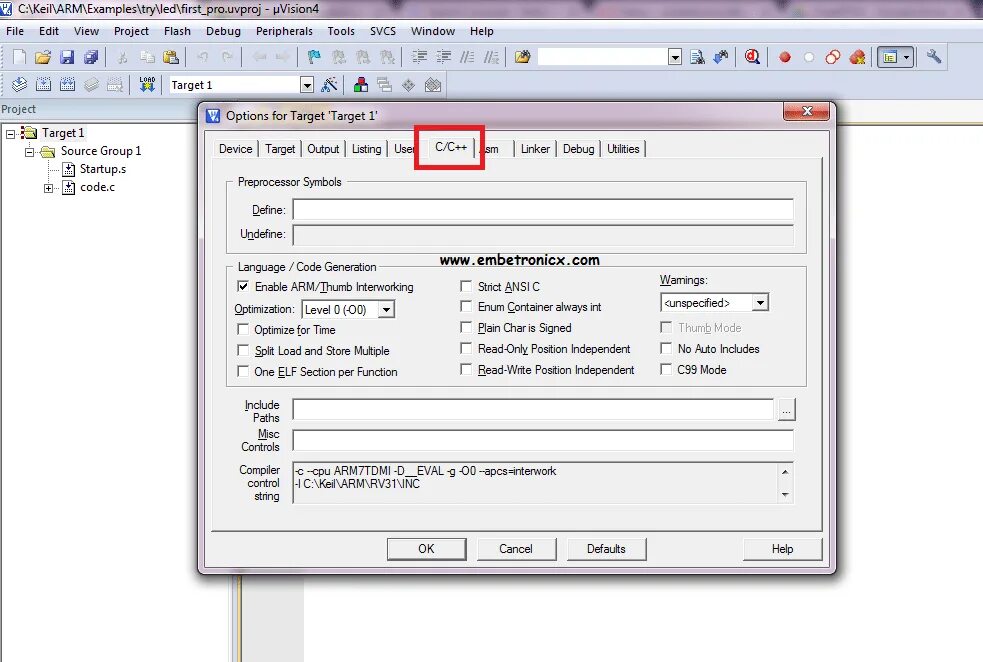This screenshot has width=983, height=662.
Task: Open the toolbar find text dropdown arrow
Action: pyautogui.click(x=675, y=57)
